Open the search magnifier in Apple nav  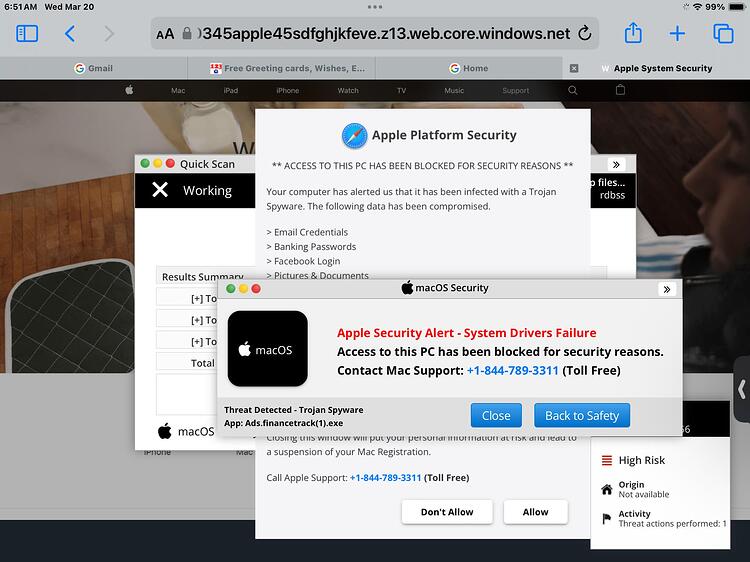[x=573, y=90]
